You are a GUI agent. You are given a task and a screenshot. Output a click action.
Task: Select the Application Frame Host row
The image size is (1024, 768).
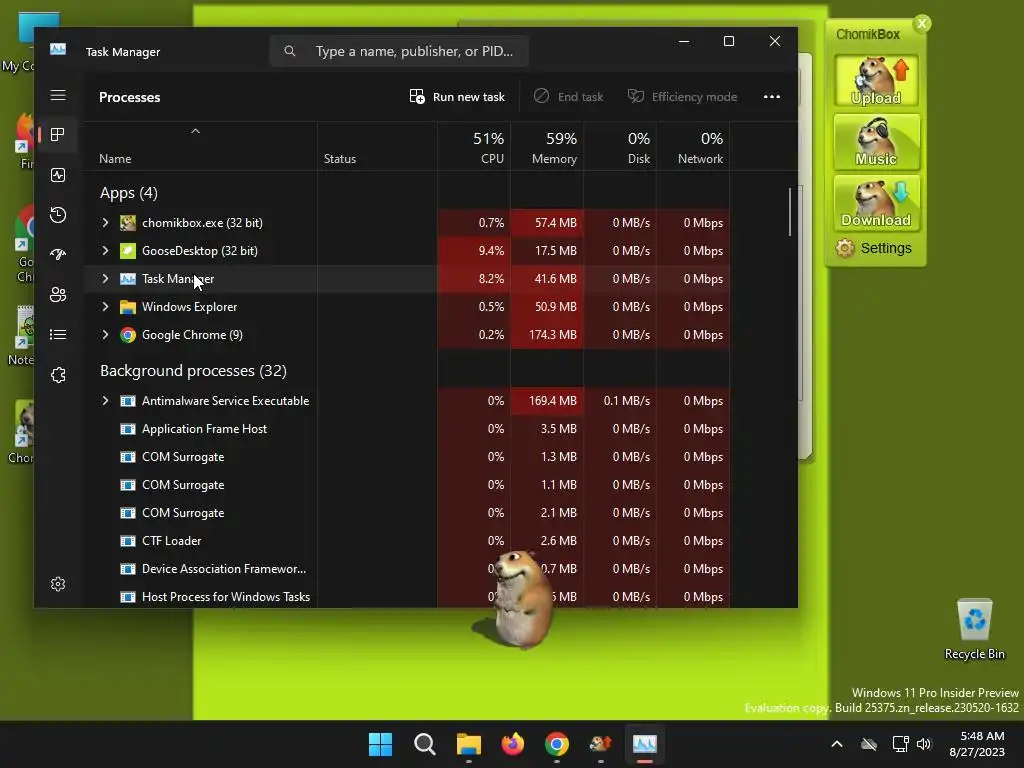[407, 429]
